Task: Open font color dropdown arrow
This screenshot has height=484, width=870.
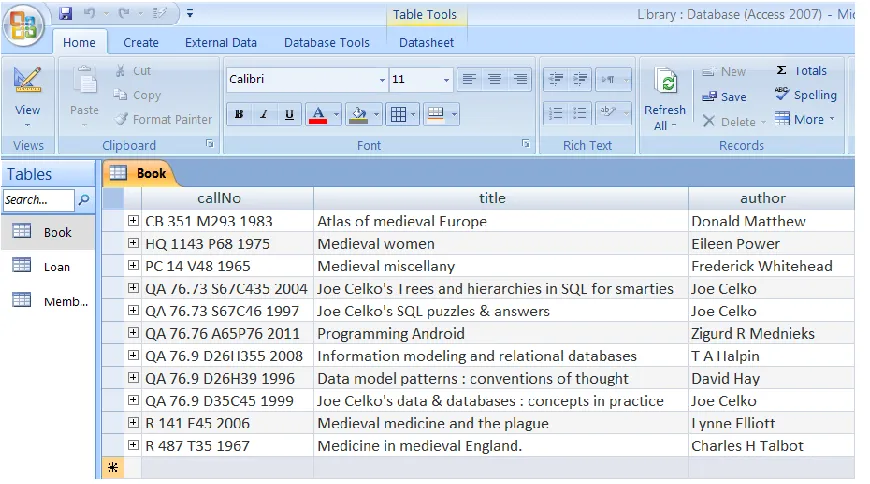Action: tap(336, 115)
